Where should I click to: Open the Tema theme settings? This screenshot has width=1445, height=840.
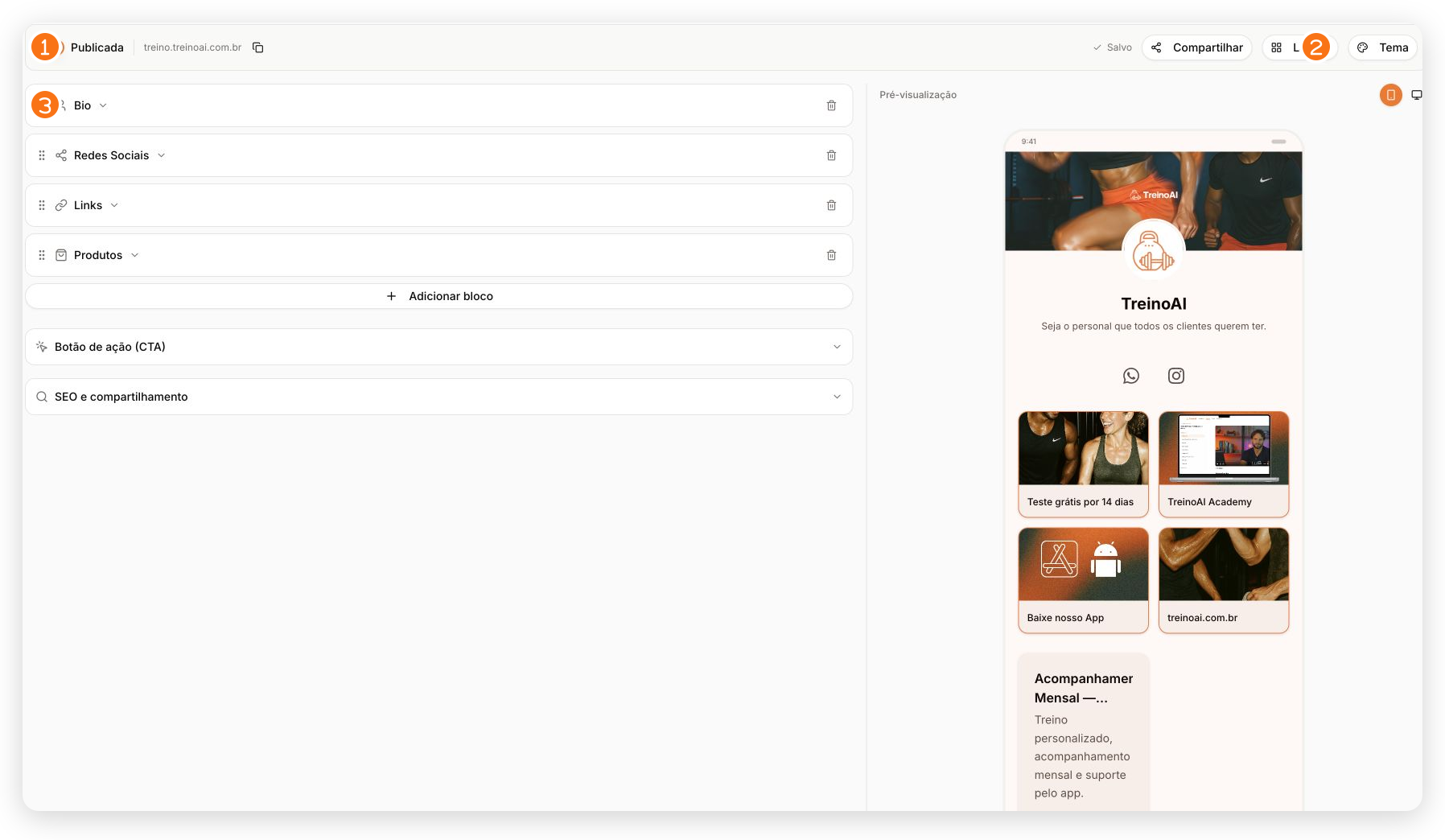pos(1382,47)
